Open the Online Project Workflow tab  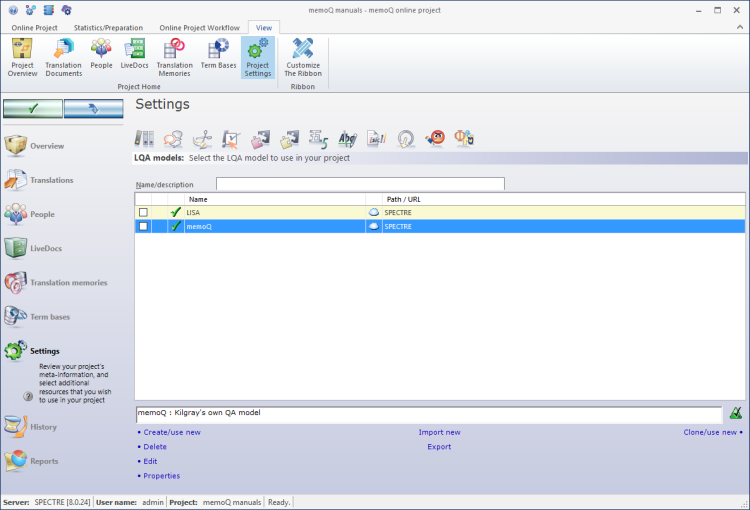[x=200, y=27]
